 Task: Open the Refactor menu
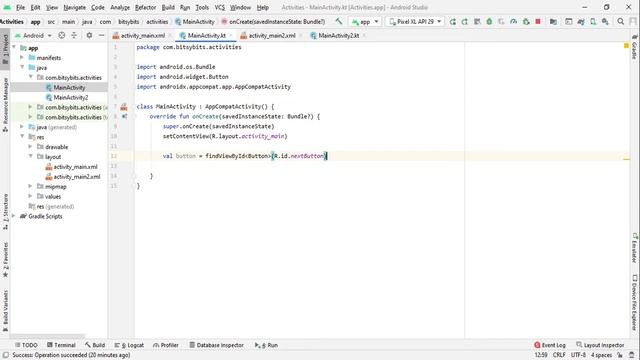pos(145,7)
